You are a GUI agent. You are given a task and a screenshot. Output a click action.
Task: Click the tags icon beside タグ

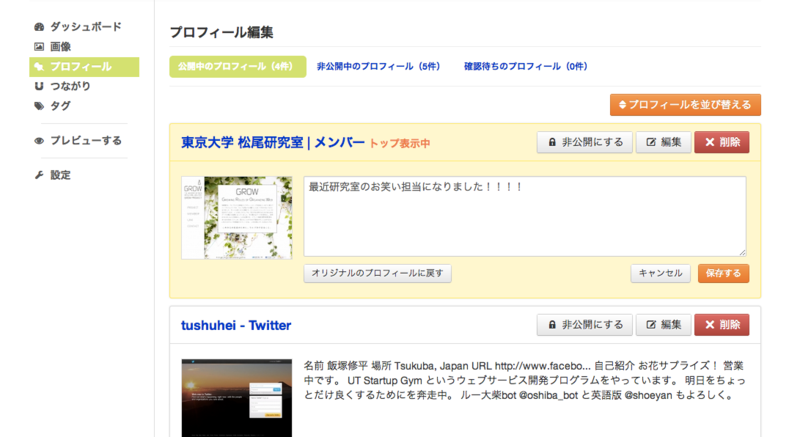[x=39, y=106]
